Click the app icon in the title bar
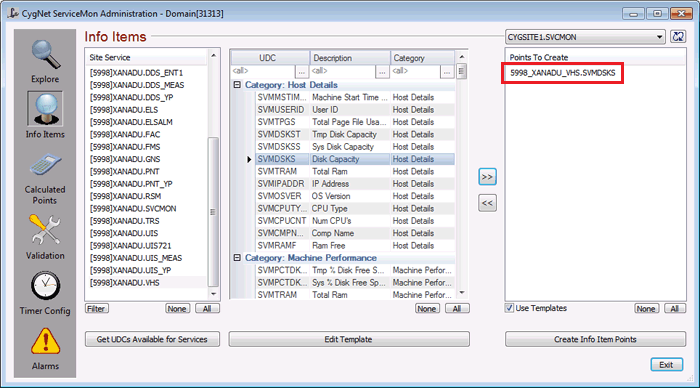This screenshot has height=388, width=700. click(x=13, y=13)
